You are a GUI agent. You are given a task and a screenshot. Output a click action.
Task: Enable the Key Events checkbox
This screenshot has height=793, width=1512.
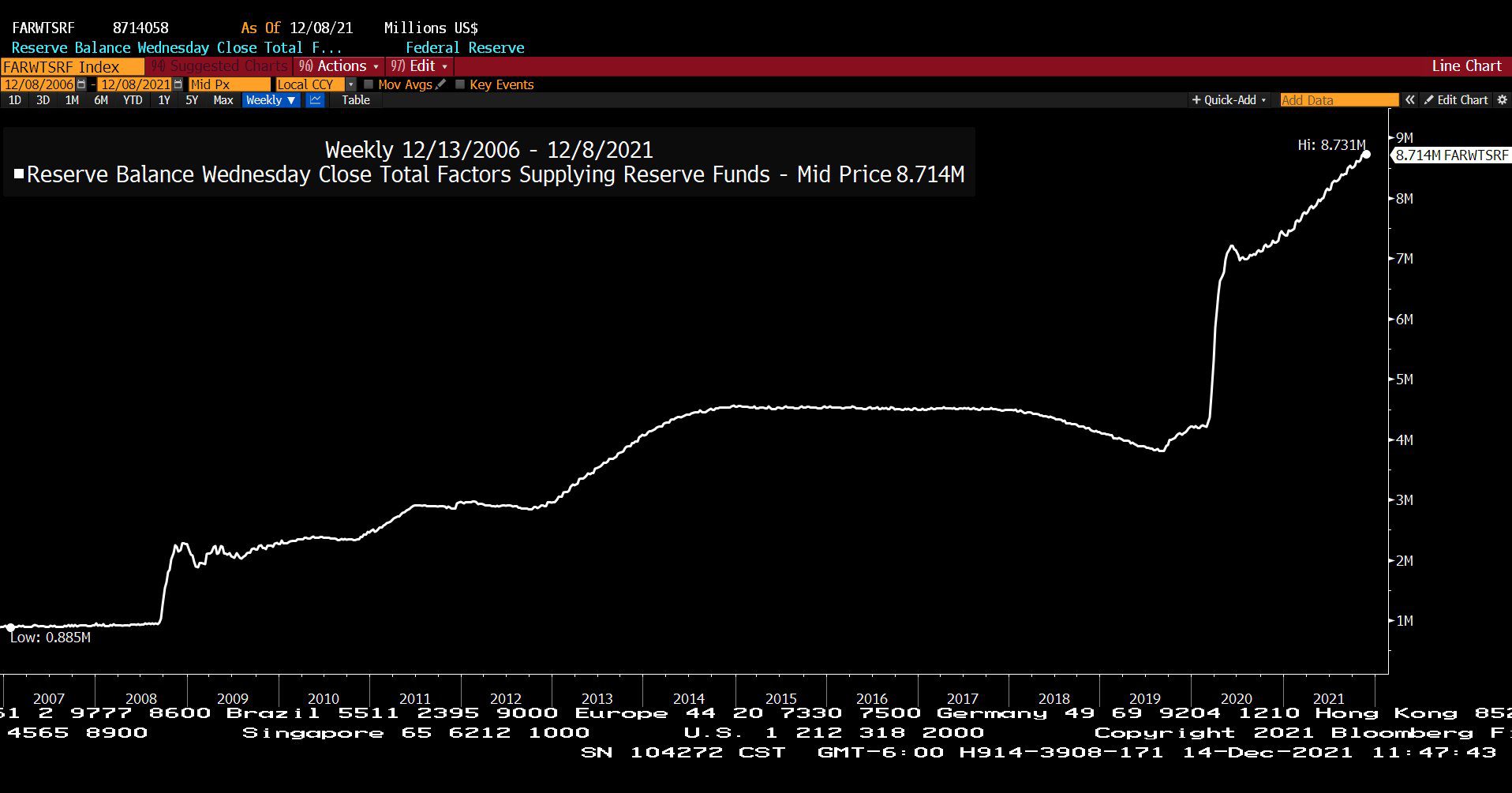[x=460, y=84]
